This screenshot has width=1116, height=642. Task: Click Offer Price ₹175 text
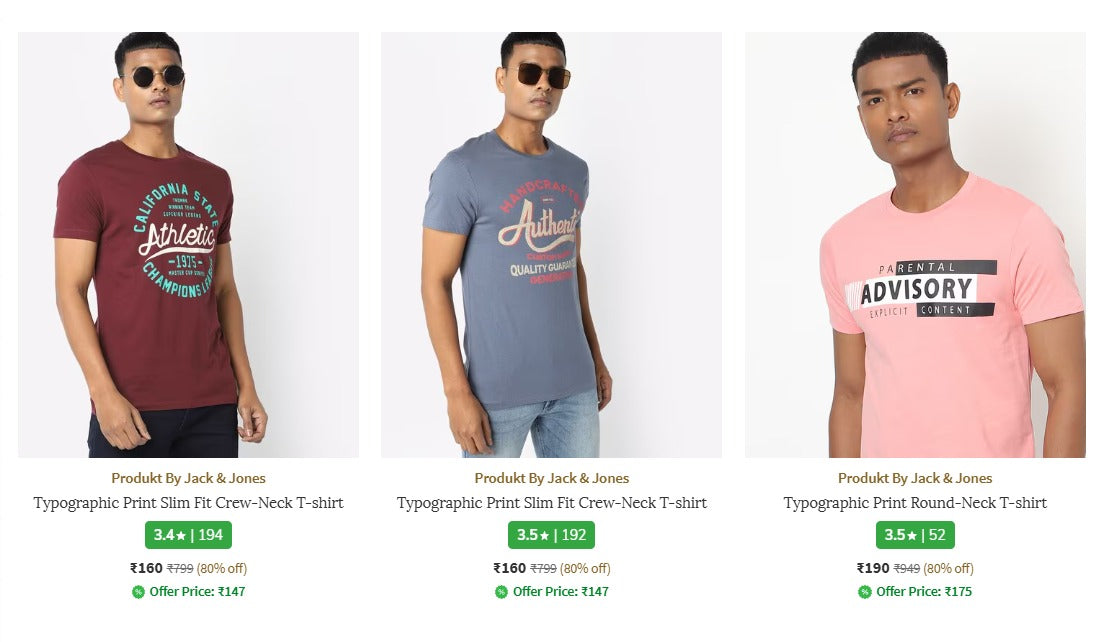924,592
